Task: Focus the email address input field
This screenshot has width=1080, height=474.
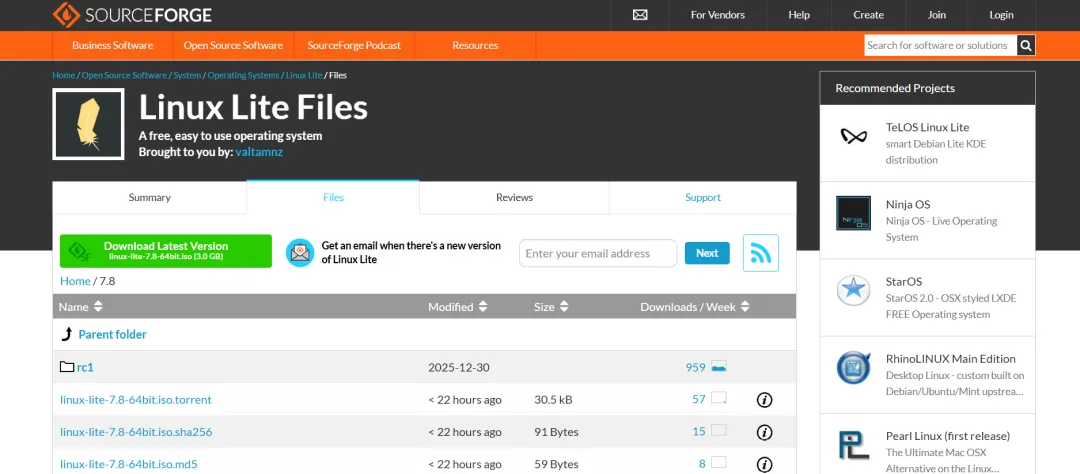Action: 598,254
